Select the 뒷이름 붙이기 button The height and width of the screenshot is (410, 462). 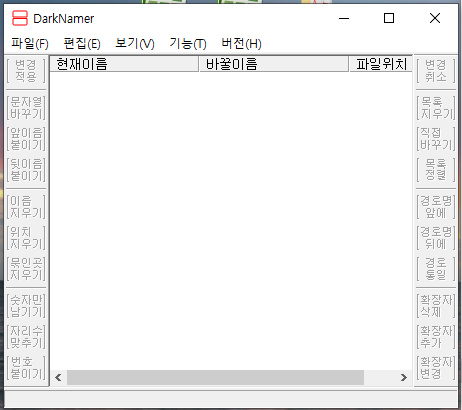click(x=26, y=170)
